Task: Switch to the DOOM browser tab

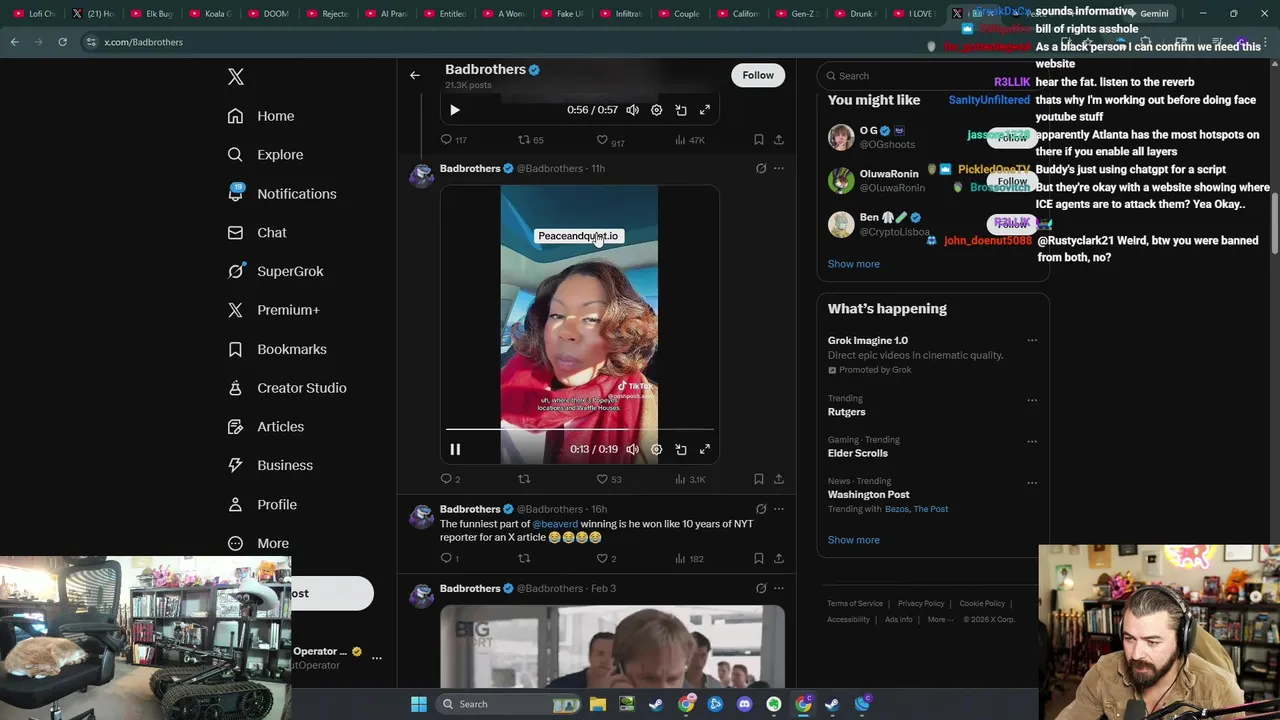Action: [268, 14]
